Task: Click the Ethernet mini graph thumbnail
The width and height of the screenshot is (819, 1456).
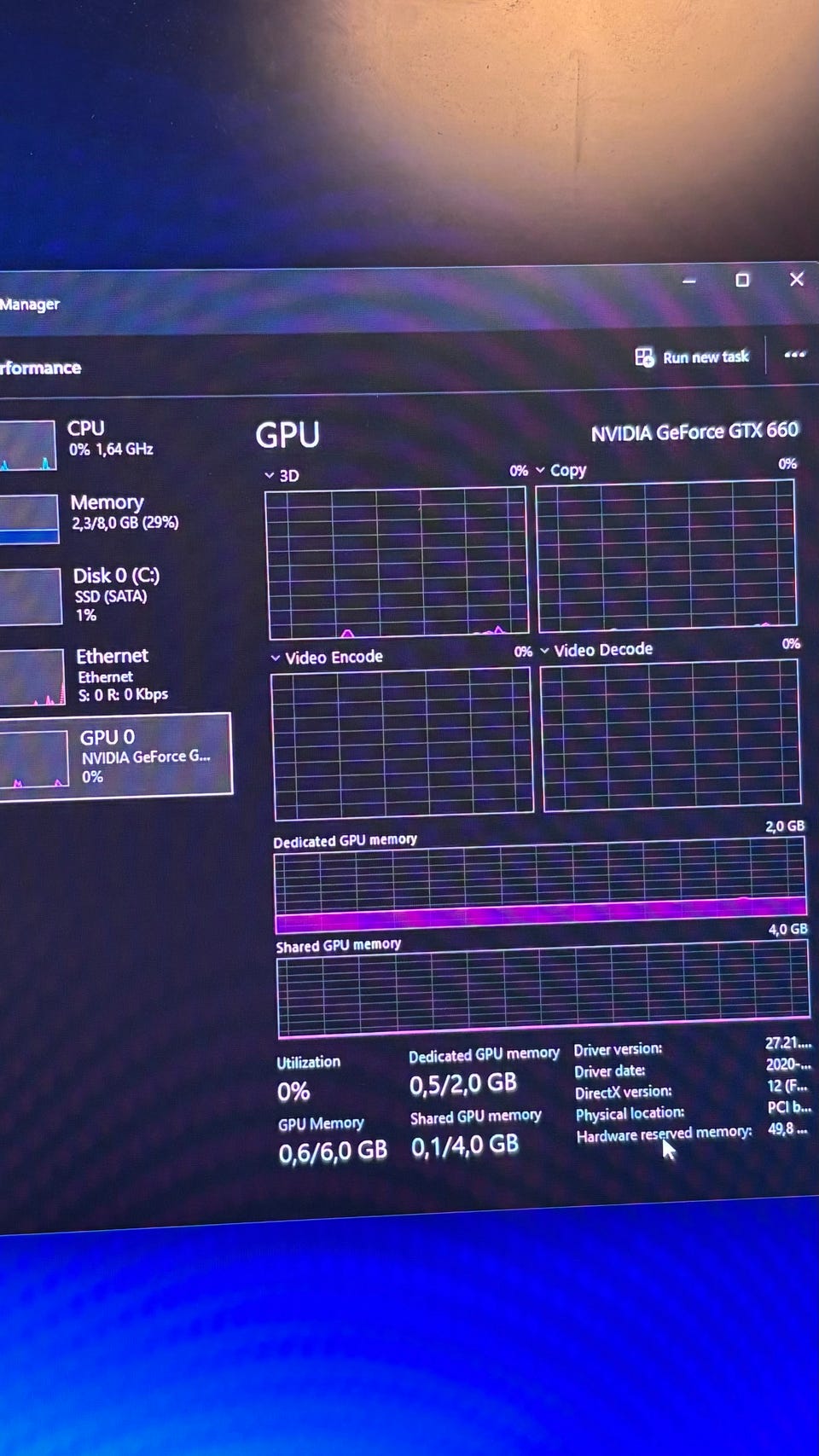Action: (32, 677)
